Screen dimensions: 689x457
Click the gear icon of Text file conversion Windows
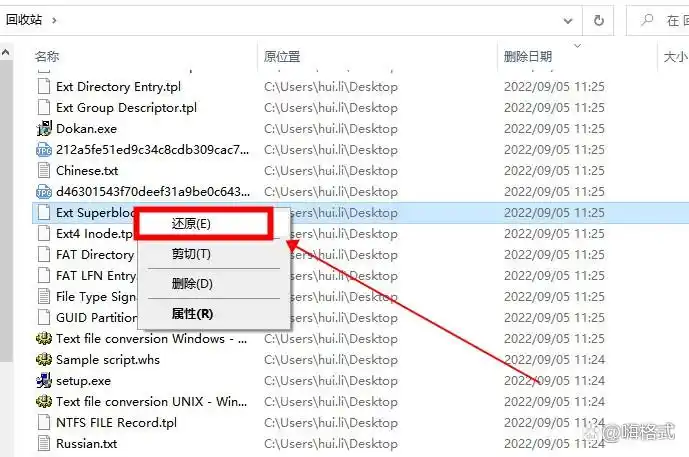[44, 339]
